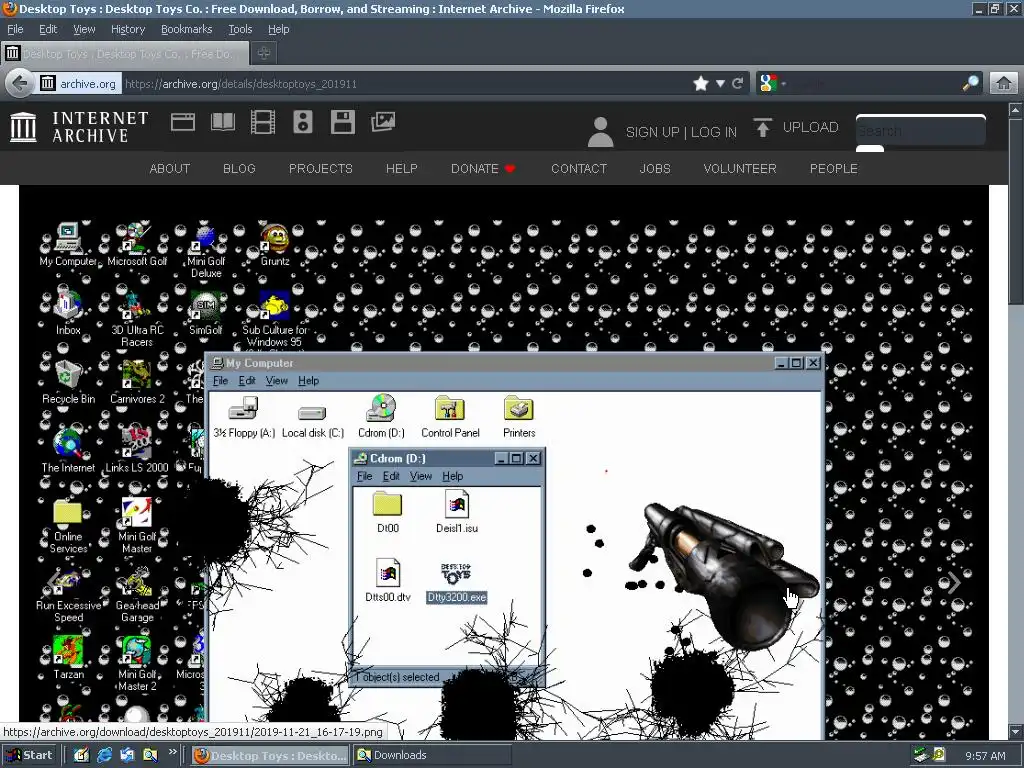Click the Cdrom (D:) drive icon in screenshot
The height and width of the screenshot is (768, 1024).
pyautogui.click(x=381, y=416)
